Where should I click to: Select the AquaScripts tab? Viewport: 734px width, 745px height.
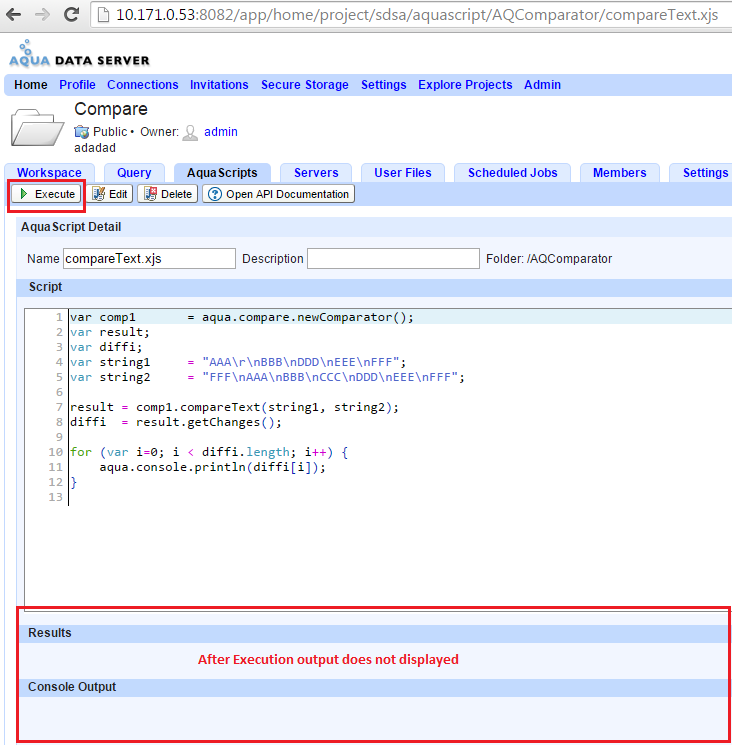pos(222,172)
